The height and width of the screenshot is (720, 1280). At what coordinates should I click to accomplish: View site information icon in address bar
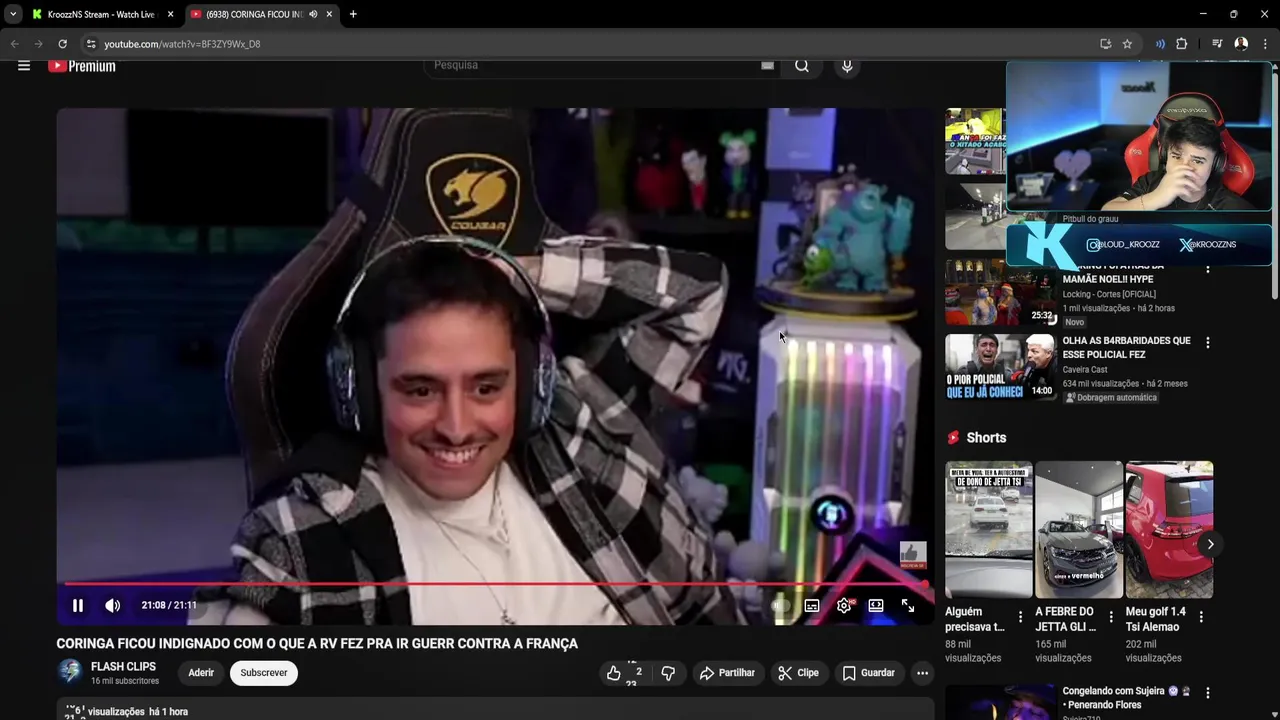point(91,44)
